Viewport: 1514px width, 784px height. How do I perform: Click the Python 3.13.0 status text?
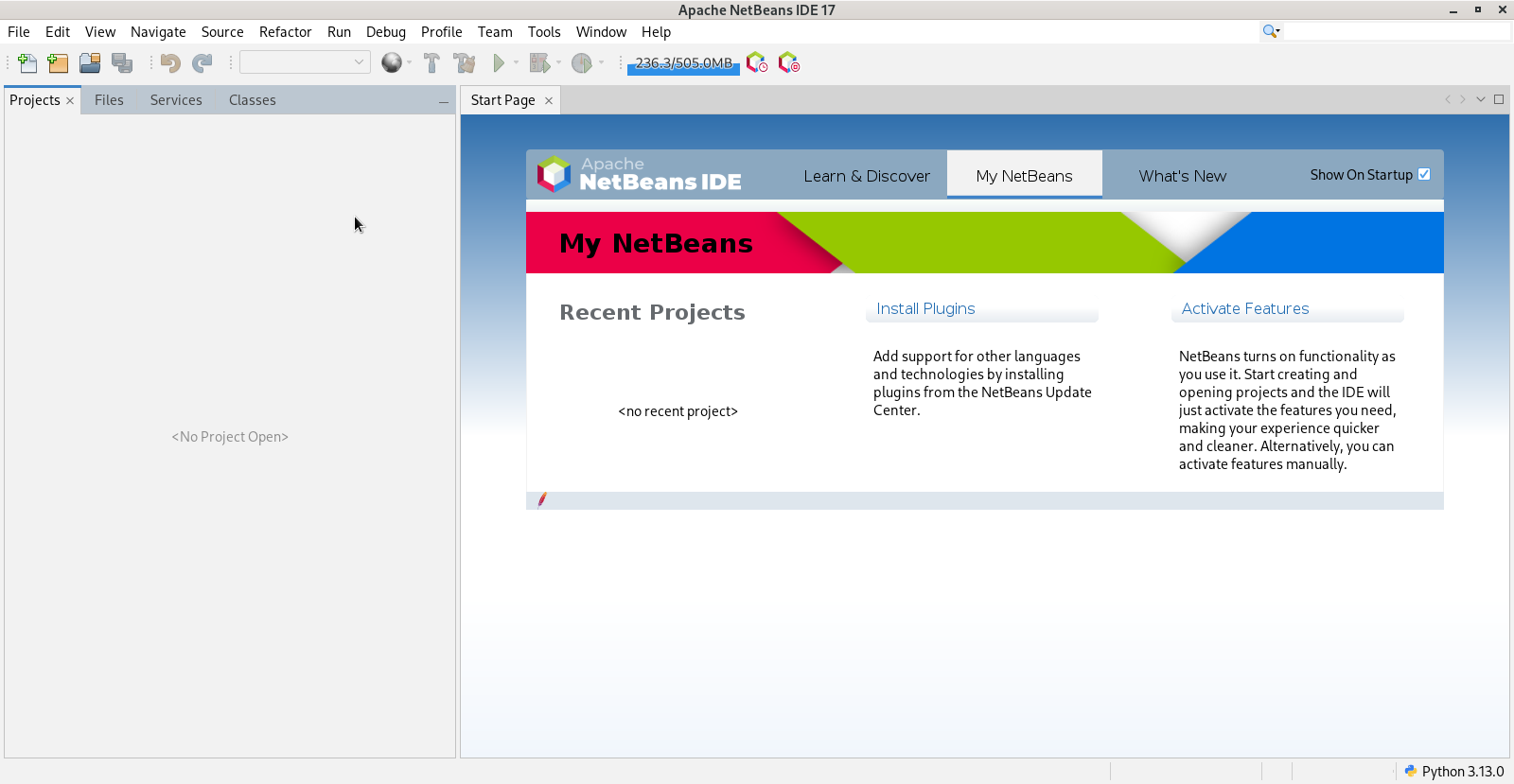tap(1463, 772)
